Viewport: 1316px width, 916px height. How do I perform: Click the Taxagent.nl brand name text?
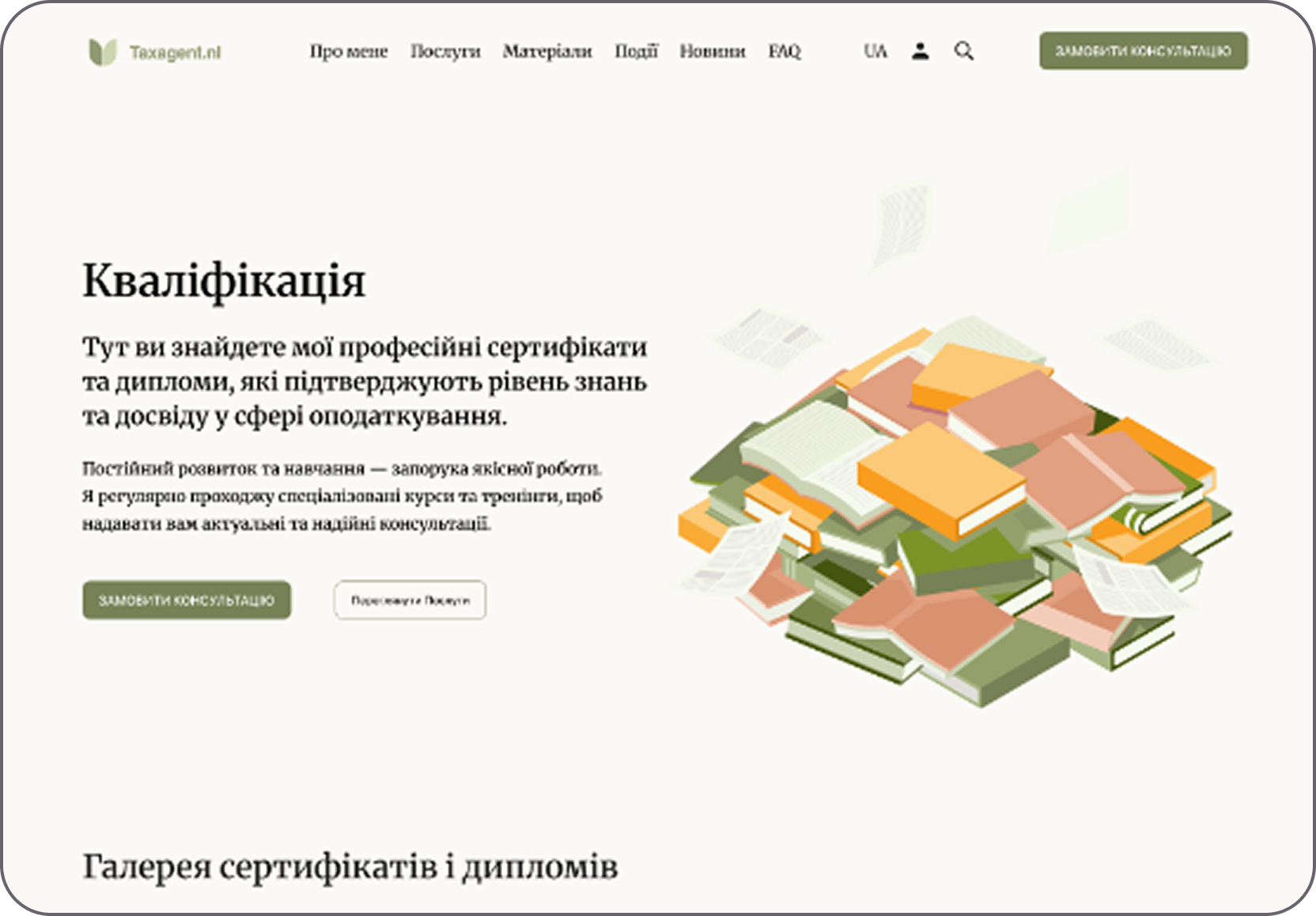click(175, 53)
